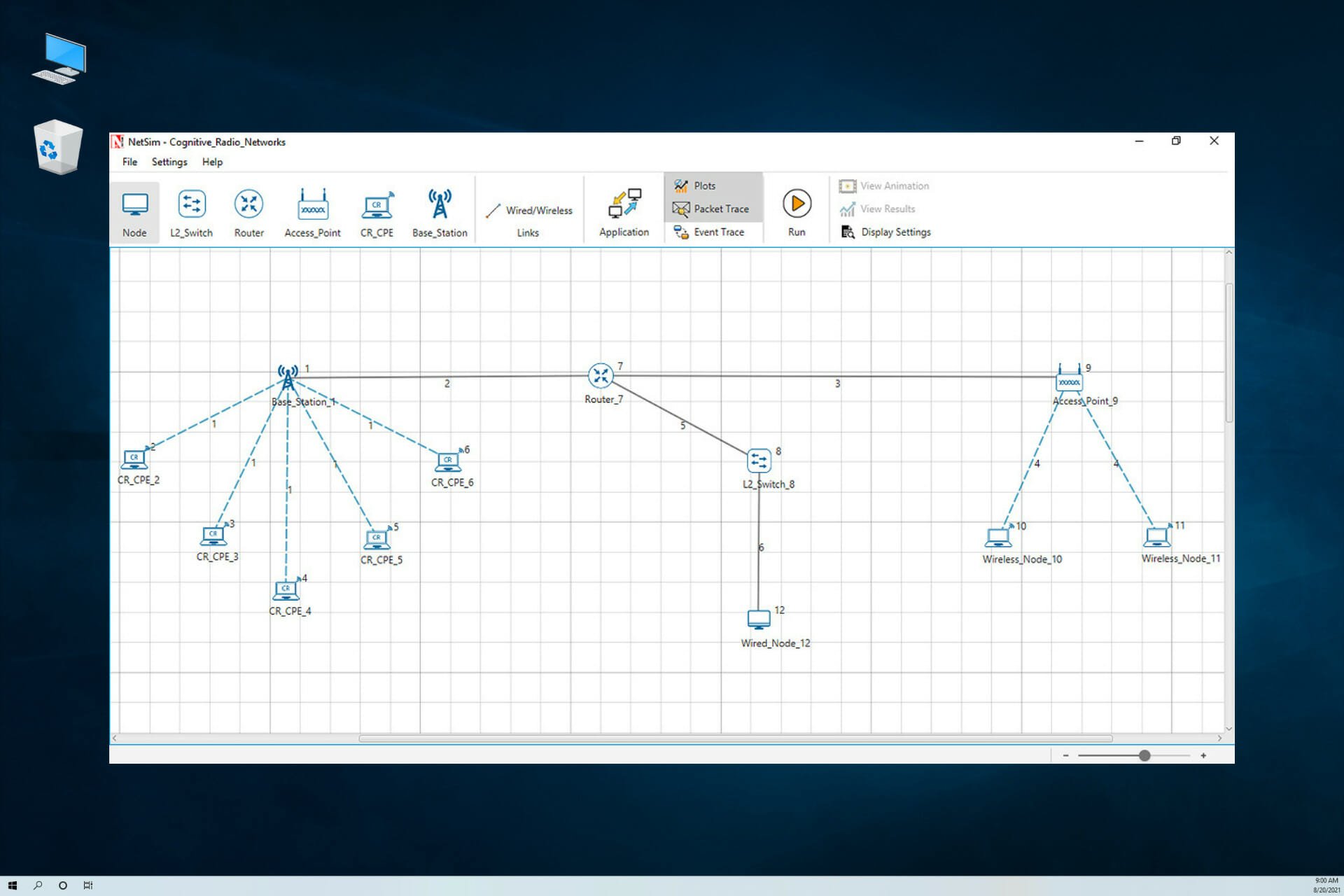Image resolution: width=1344 pixels, height=896 pixels.
Task: Click the taskbar clock showing 9:00 AM
Action: click(x=1326, y=885)
